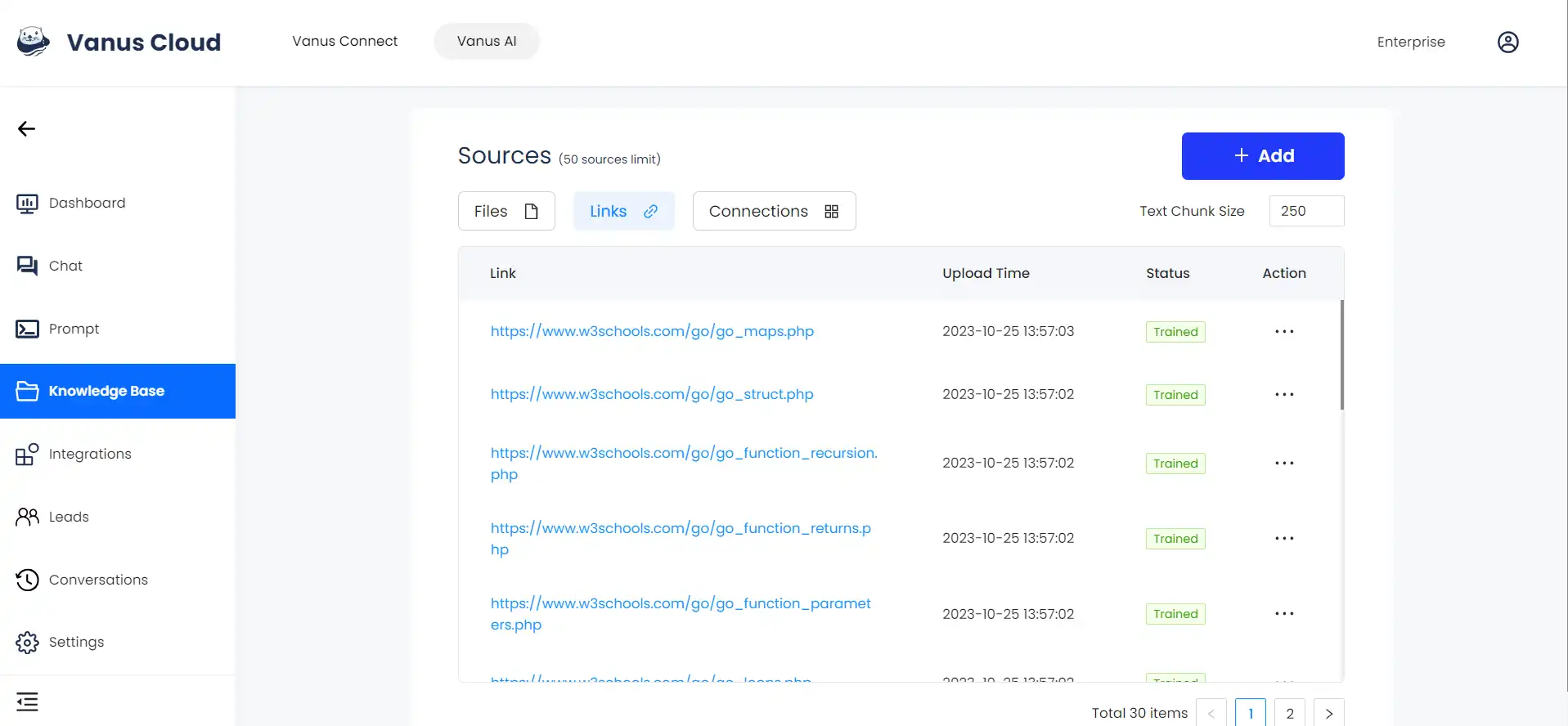Open actions menu for go_struct.php row
Screen dimensions: 1568x726
[x=1284, y=394]
